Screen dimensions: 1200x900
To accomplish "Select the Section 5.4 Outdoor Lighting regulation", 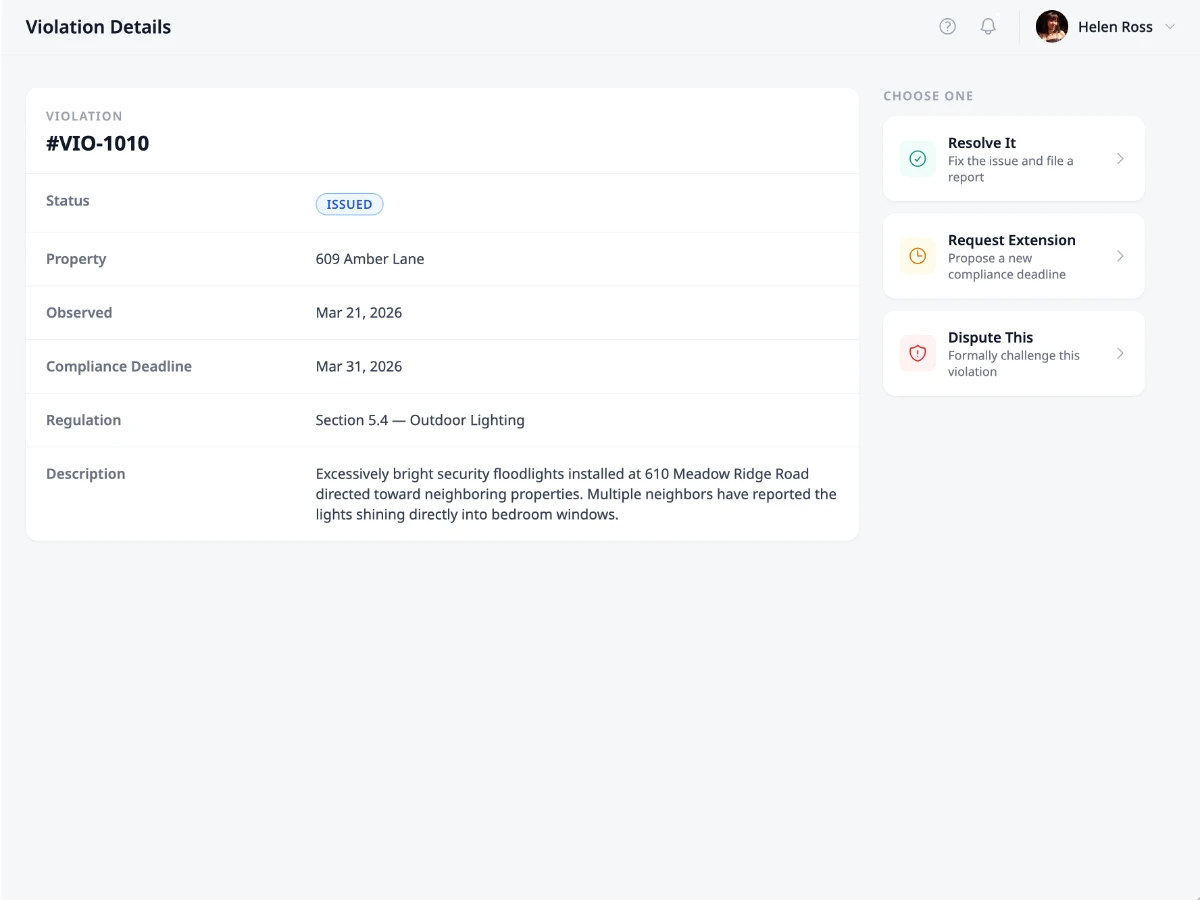I will tap(420, 419).
